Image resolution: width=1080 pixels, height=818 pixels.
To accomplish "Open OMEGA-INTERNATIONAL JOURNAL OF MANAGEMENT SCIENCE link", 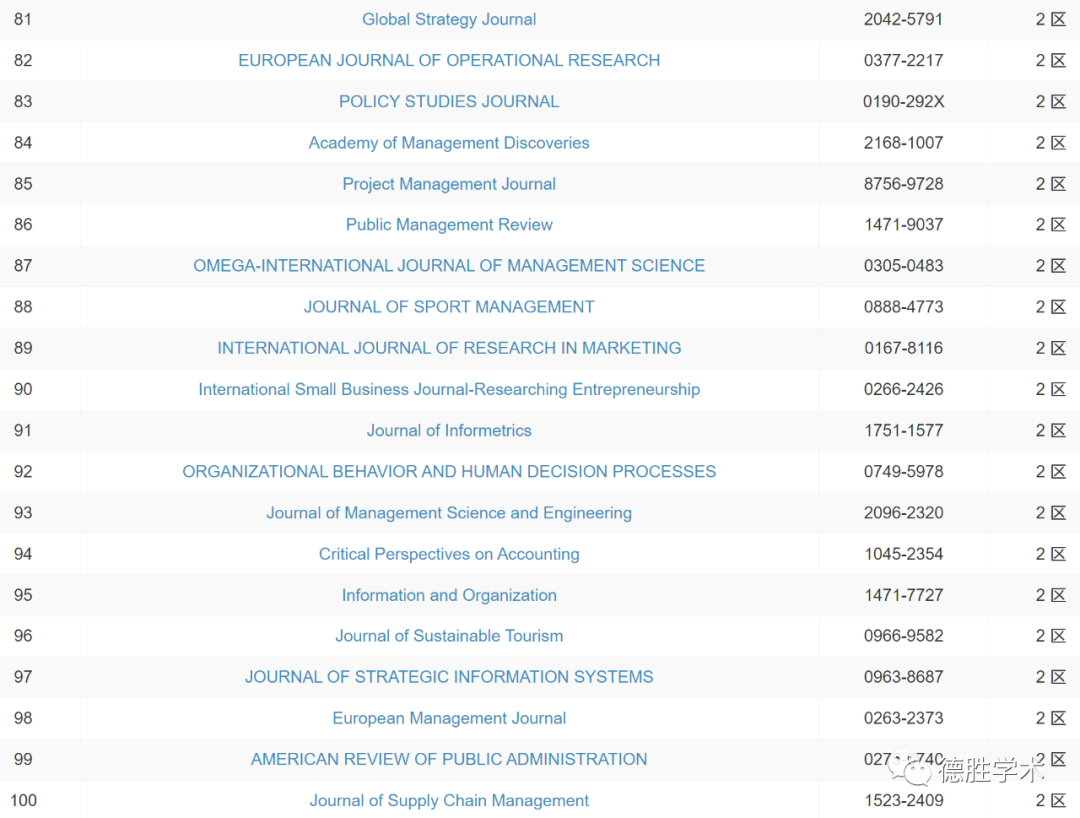I will [449, 266].
